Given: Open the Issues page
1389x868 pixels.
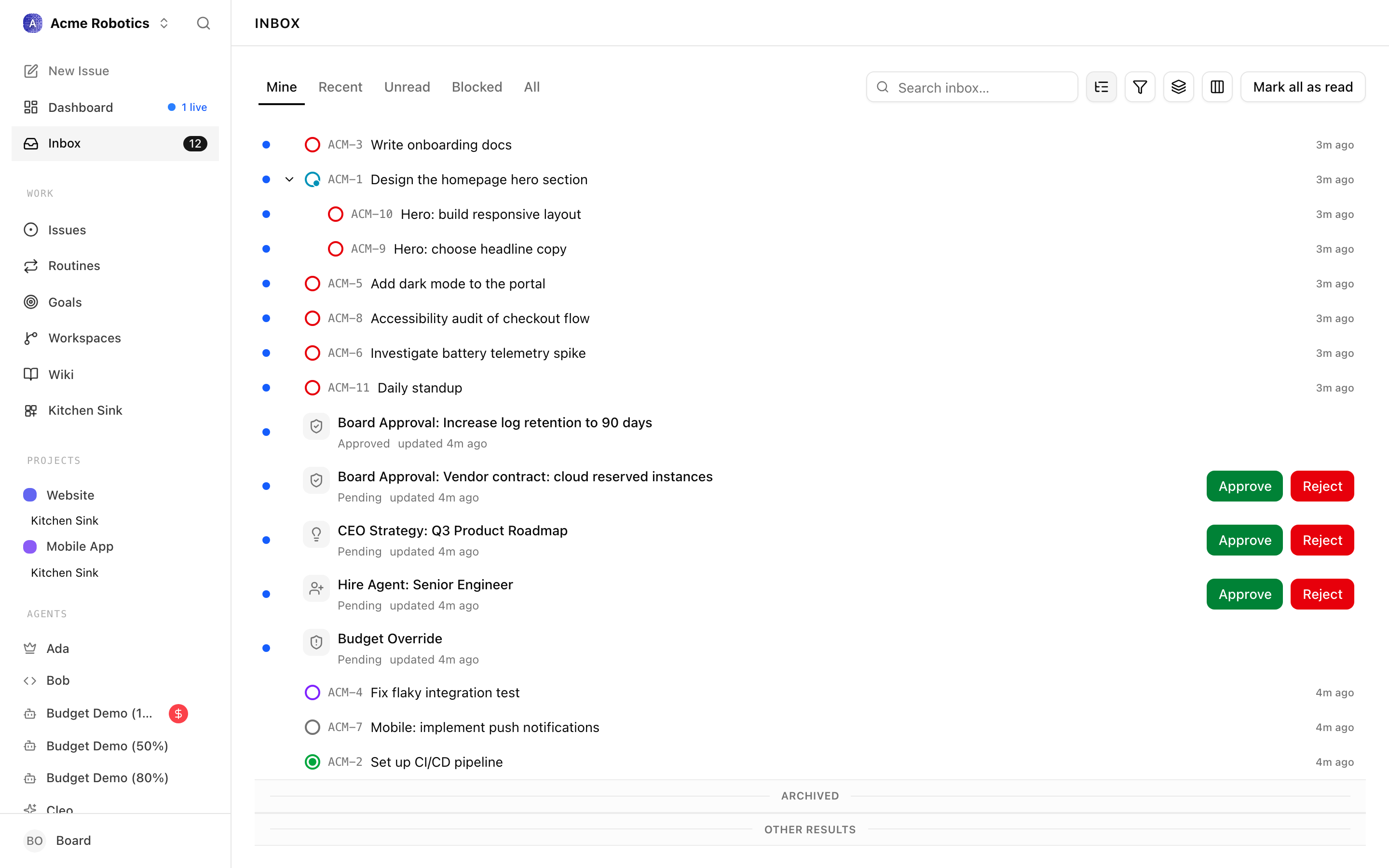Looking at the screenshot, I should click(115, 230).
